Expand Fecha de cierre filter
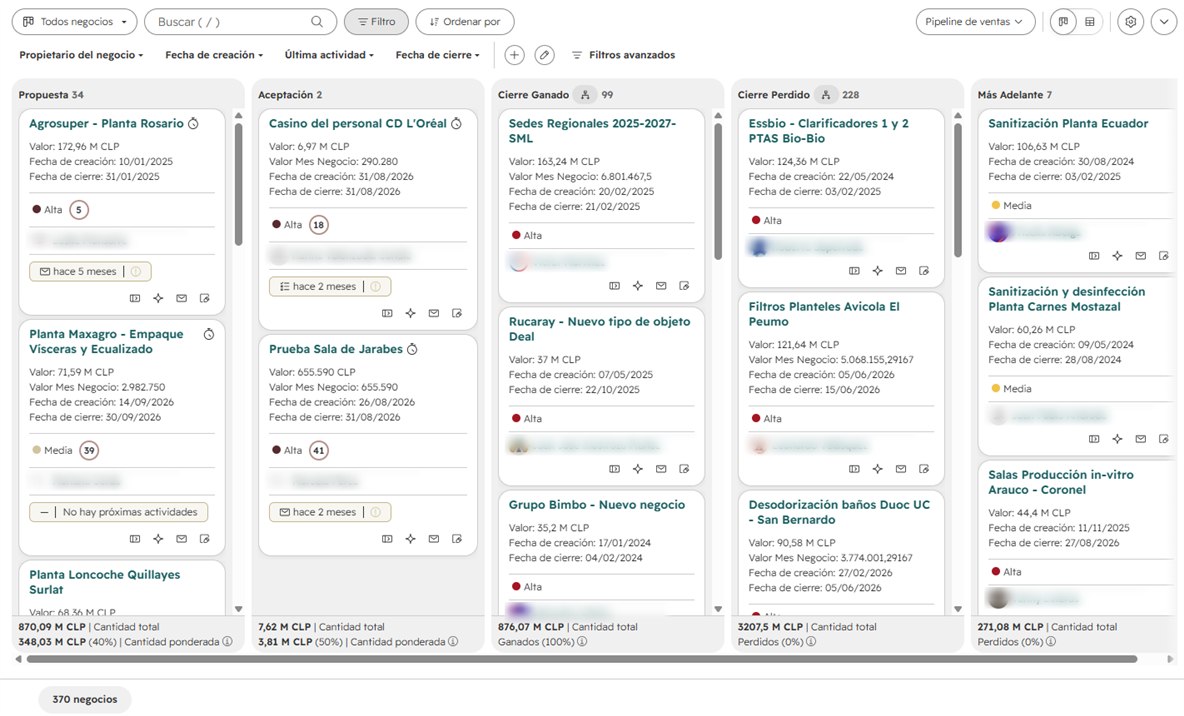This screenshot has width=1184, height=716. (438, 55)
